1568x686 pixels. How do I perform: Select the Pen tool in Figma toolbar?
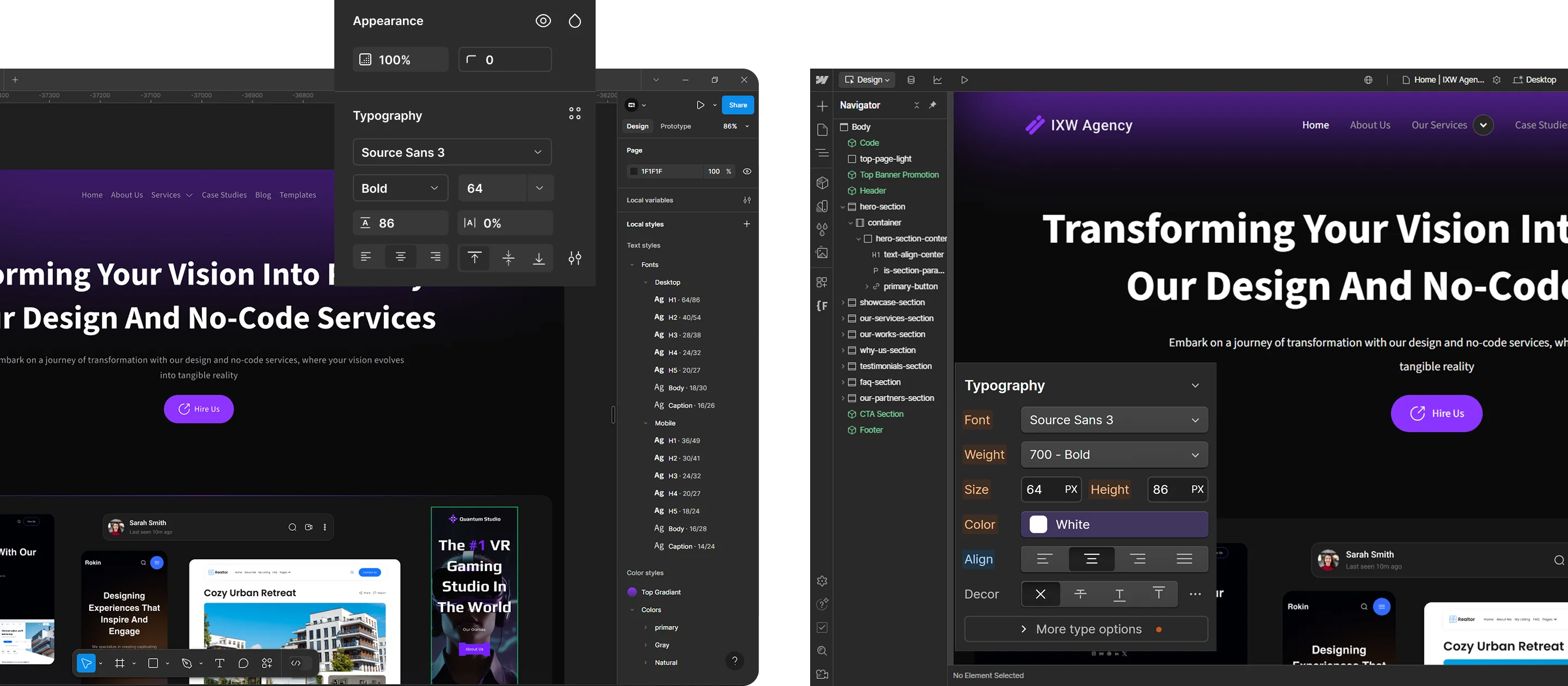point(187,664)
